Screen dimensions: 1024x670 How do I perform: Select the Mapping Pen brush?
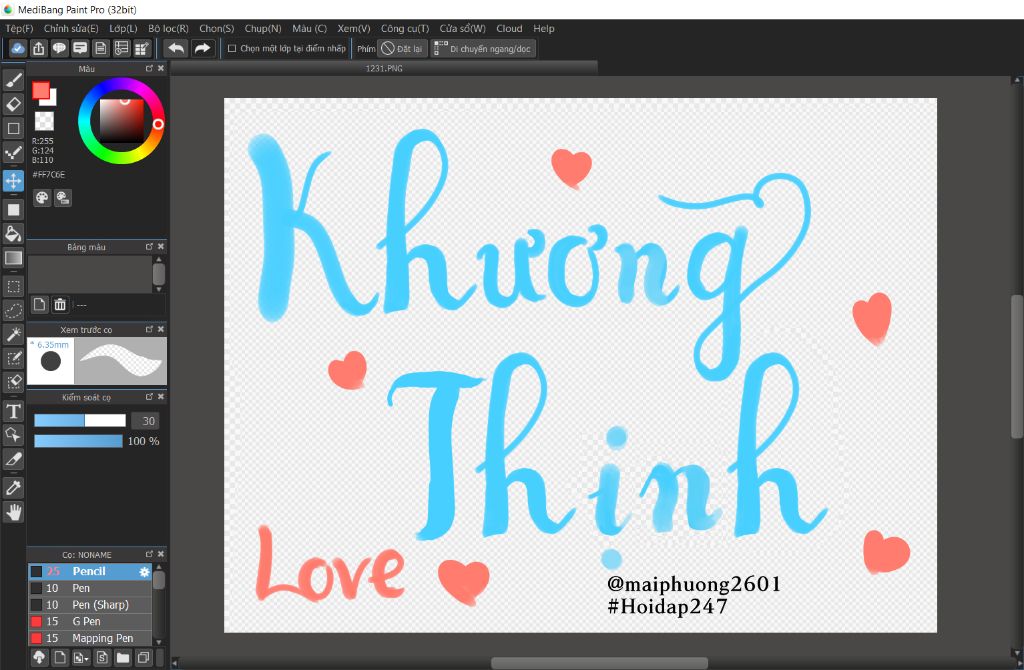click(90, 638)
